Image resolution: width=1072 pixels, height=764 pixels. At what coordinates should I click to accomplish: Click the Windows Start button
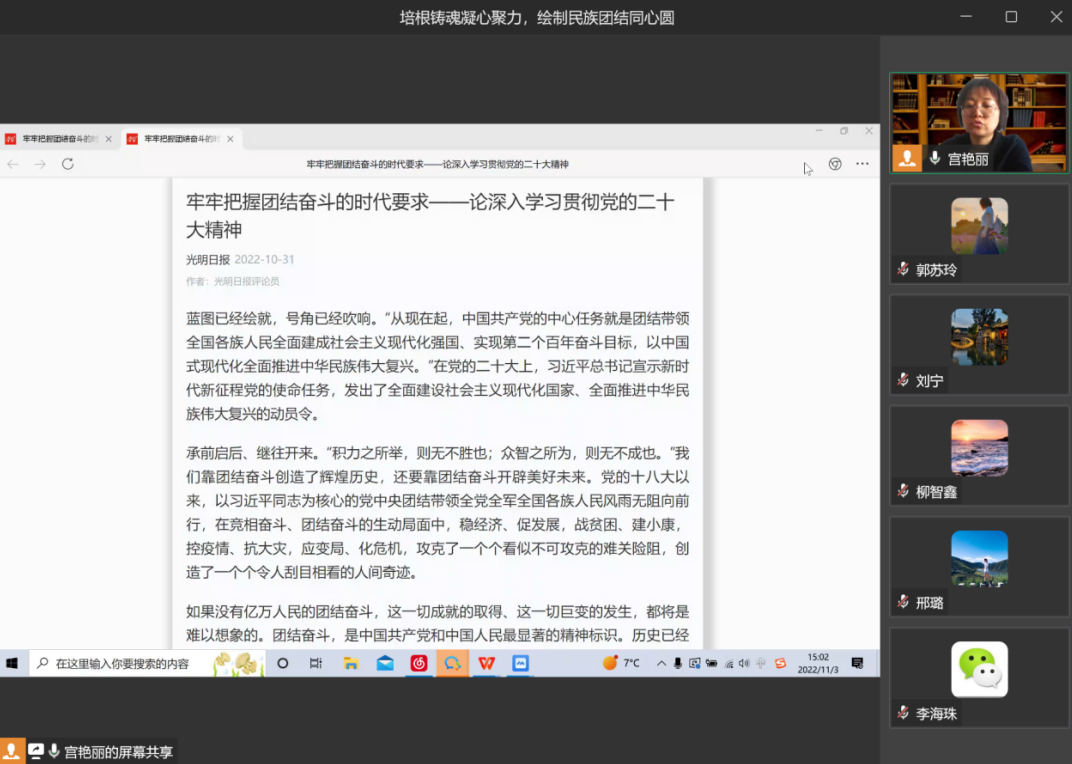[x=13, y=663]
